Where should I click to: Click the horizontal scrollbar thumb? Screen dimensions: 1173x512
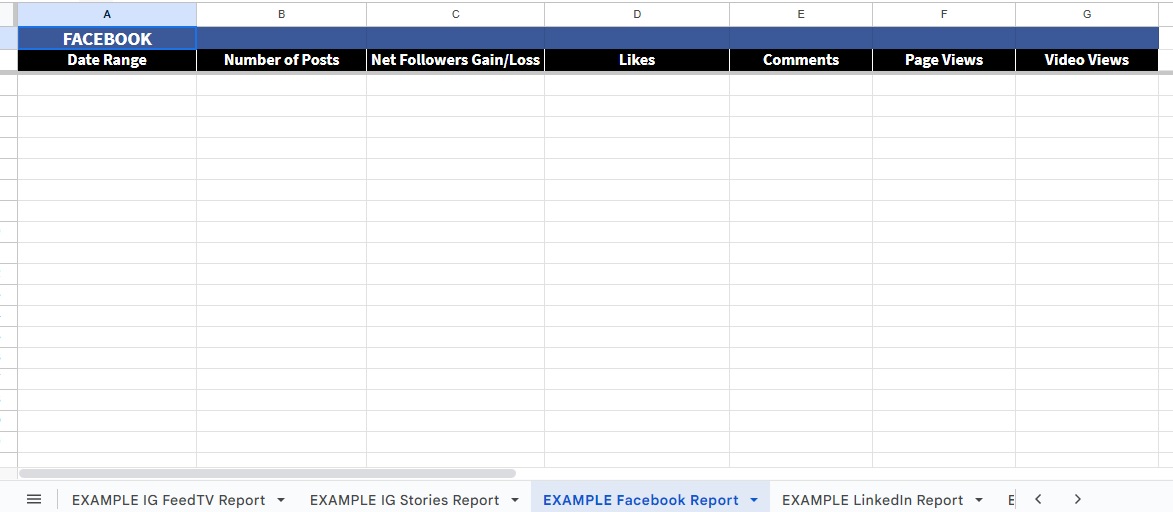(x=267, y=473)
